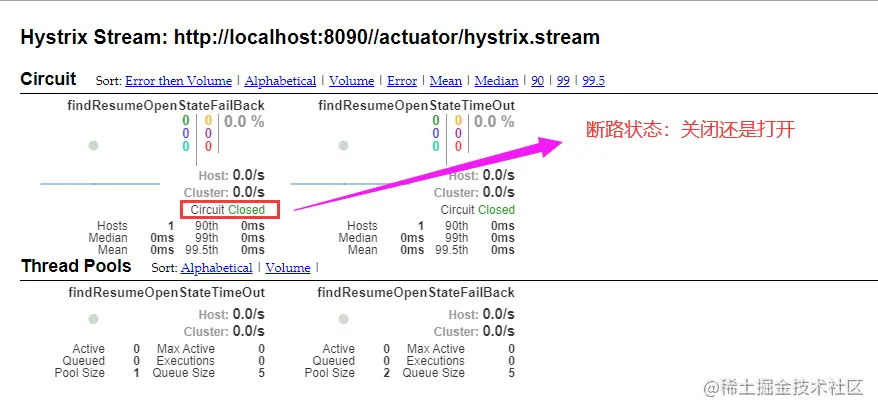Click the sparkline graph of FailBack circuit

[100, 184]
